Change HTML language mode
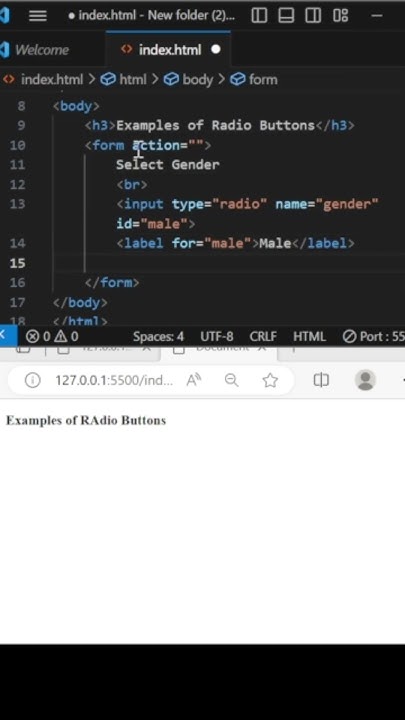Screen dimensions: 405x720 point(309,337)
